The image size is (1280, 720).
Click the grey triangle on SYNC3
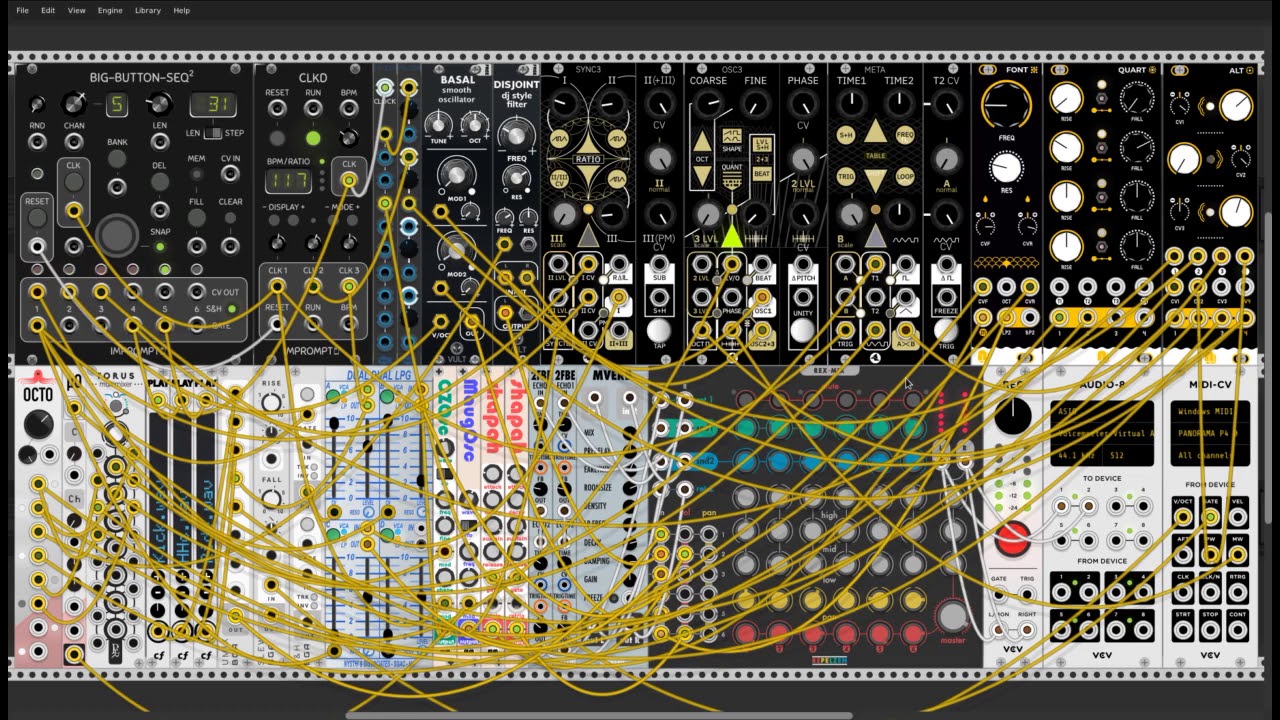point(589,235)
